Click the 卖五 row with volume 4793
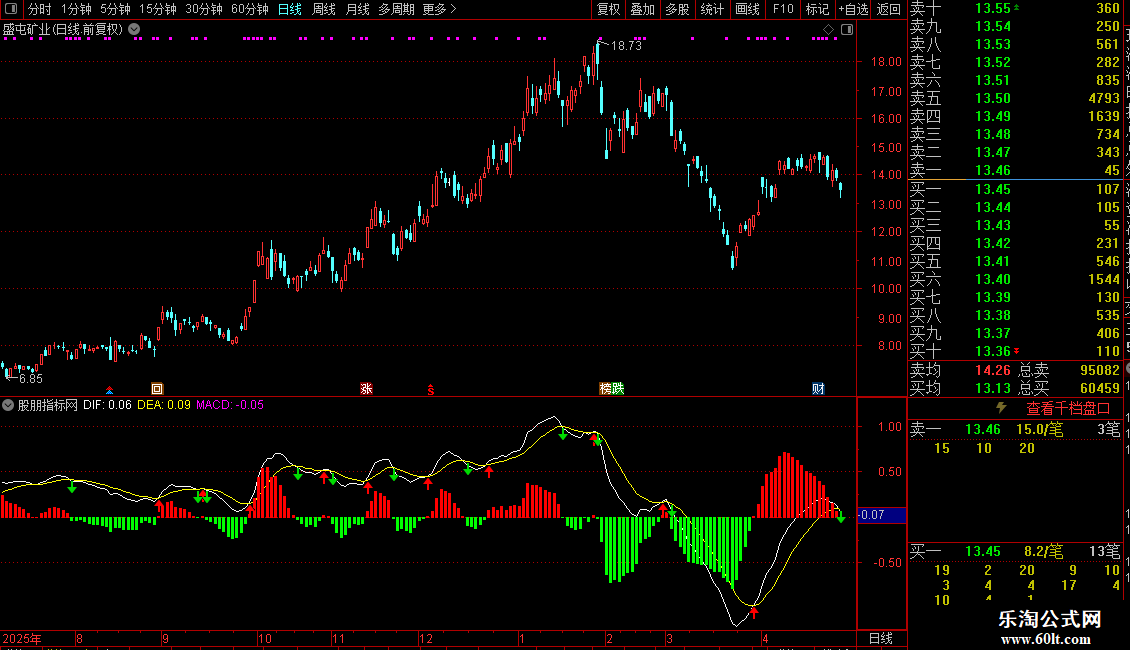Viewport: 1130px width, 650px height. tap(1015, 98)
